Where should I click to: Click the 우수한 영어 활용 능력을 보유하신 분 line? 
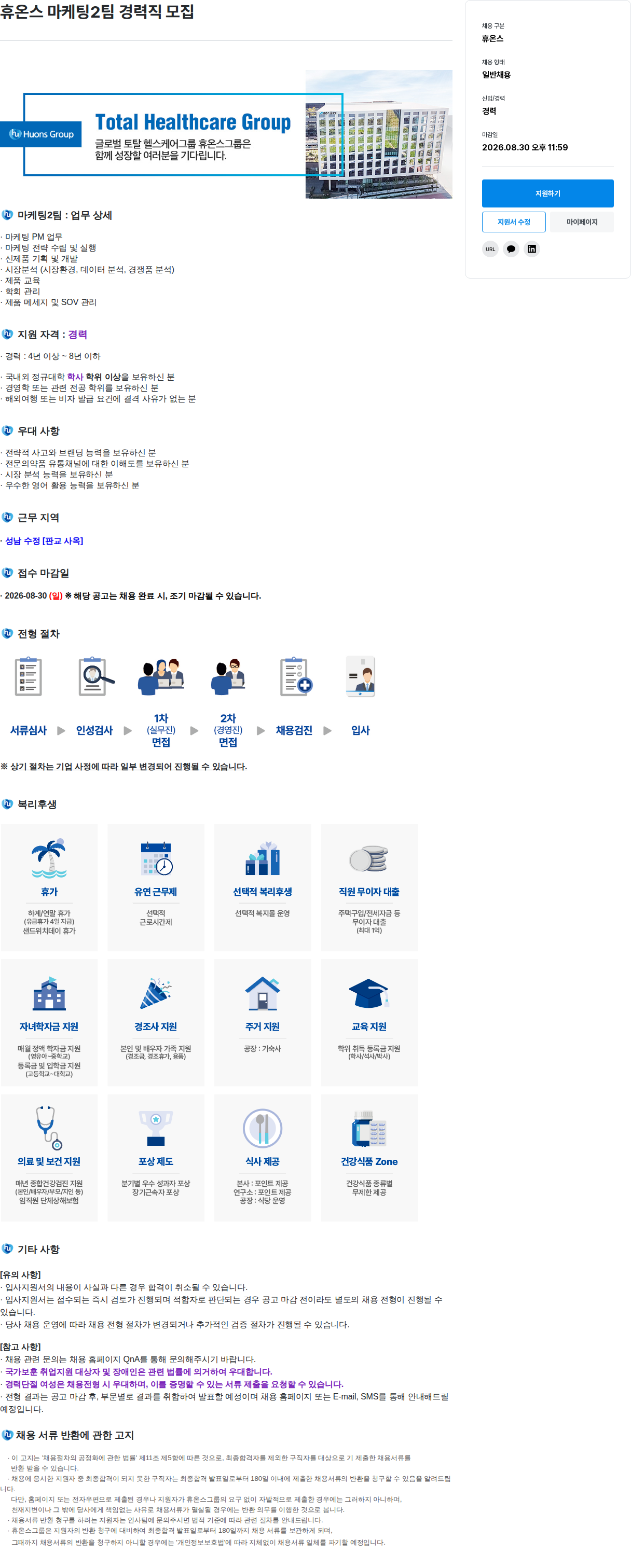tap(72, 485)
